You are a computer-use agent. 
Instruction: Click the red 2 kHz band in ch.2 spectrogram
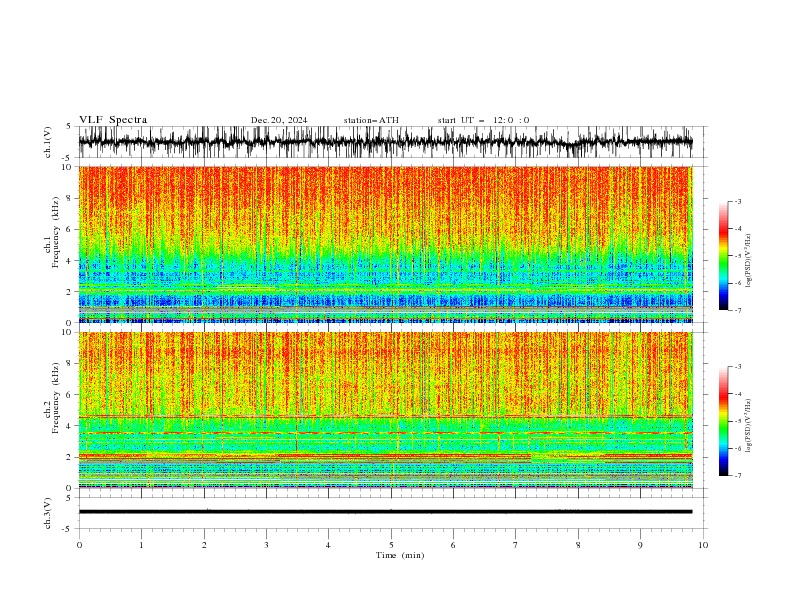385,456
